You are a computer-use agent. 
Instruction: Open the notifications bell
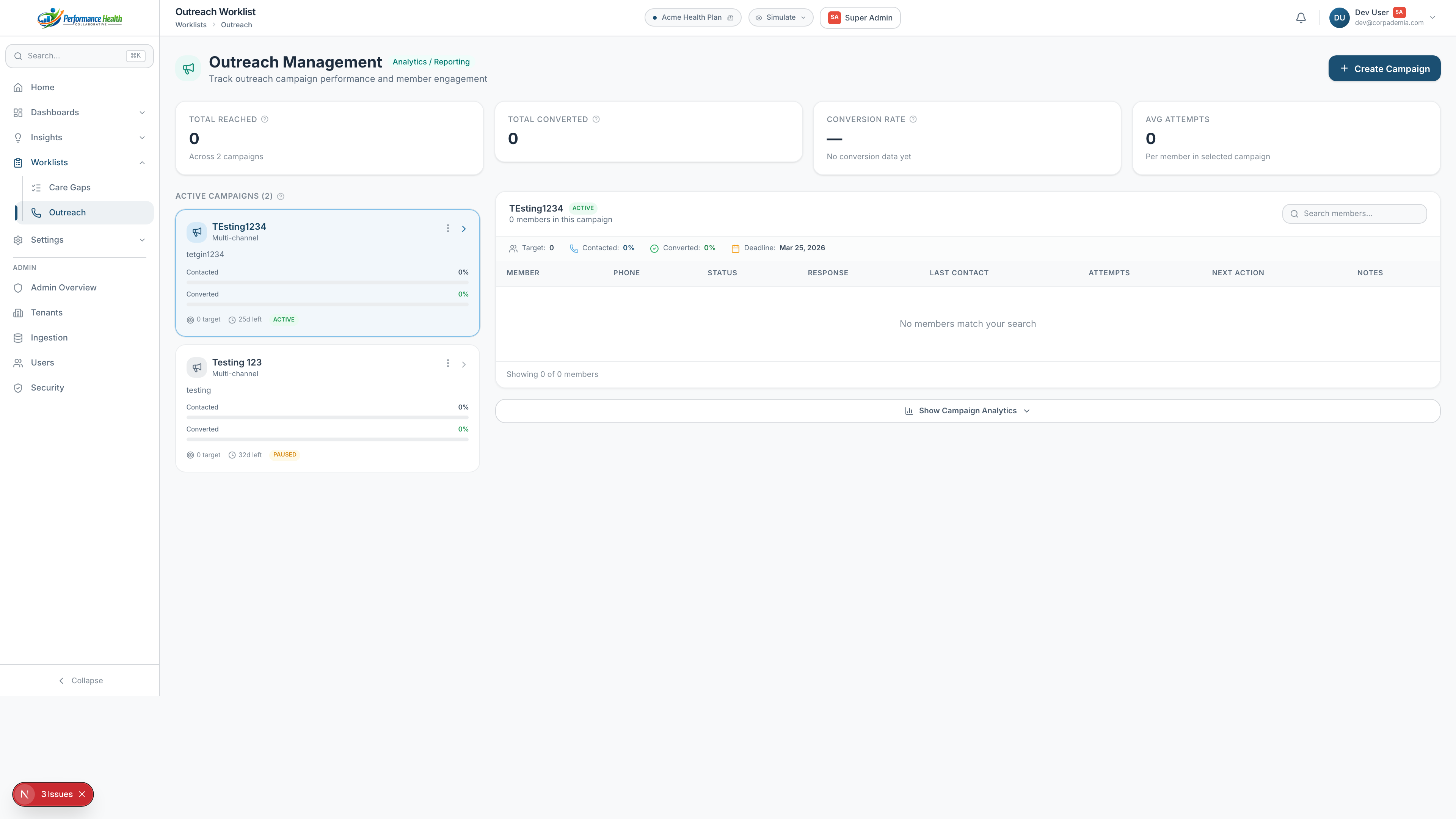(1301, 18)
